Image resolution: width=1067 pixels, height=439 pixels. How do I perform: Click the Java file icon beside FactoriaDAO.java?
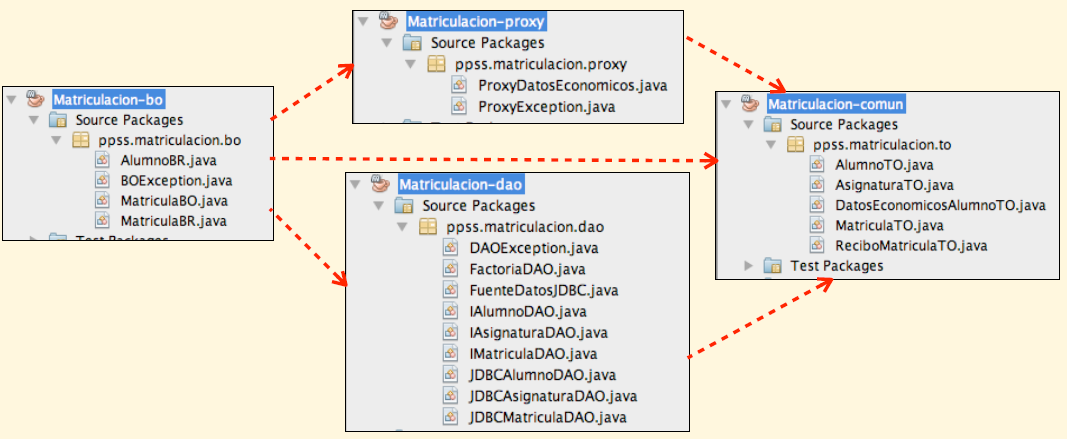coord(451,269)
